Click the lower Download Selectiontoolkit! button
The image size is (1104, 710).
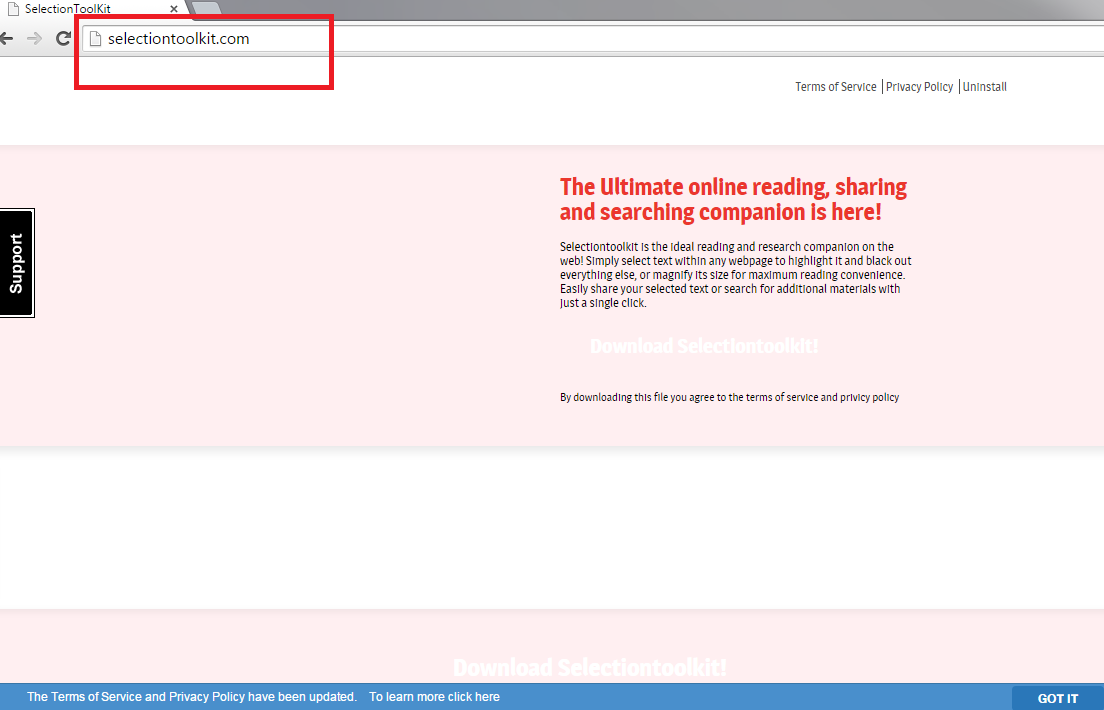[589, 667]
